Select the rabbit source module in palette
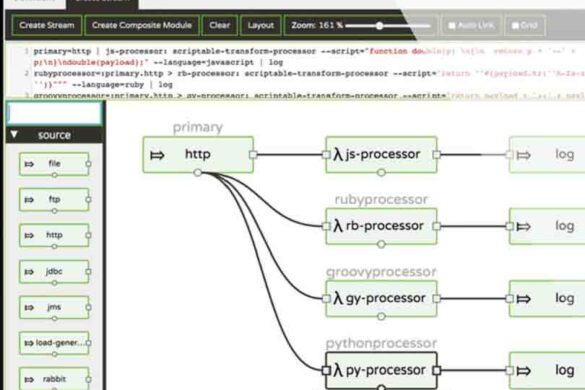The image size is (585, 390). pyautogui.click(x=54, y=379)
